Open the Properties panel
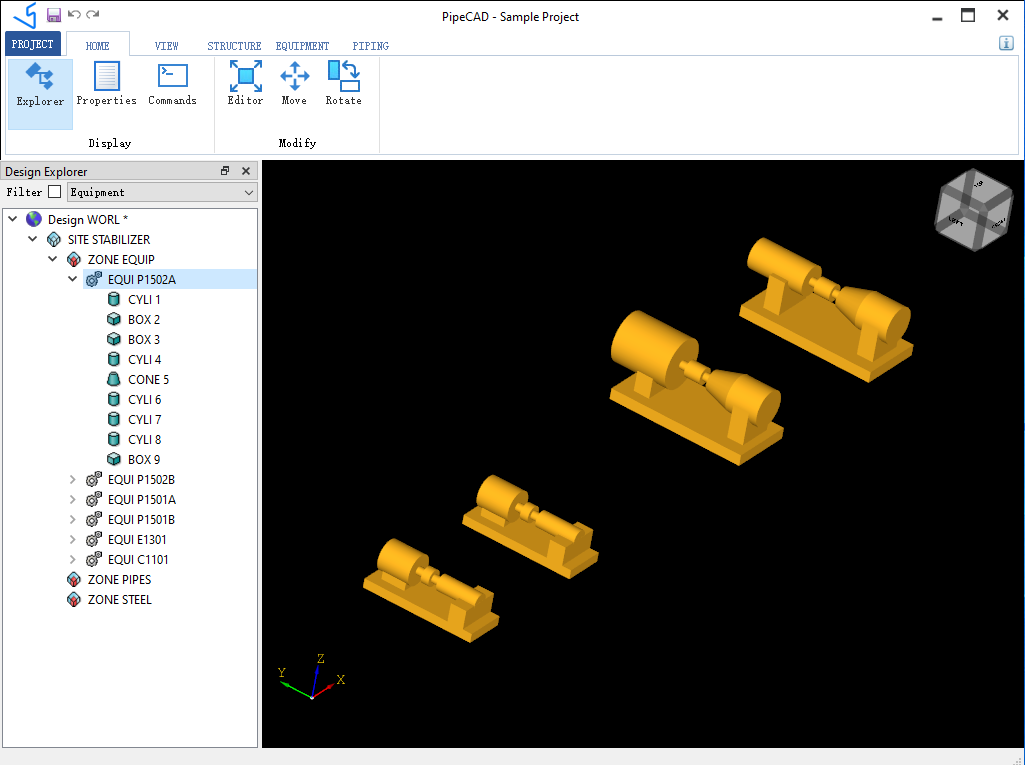1025x765 pixels. [x=107, y=85]
